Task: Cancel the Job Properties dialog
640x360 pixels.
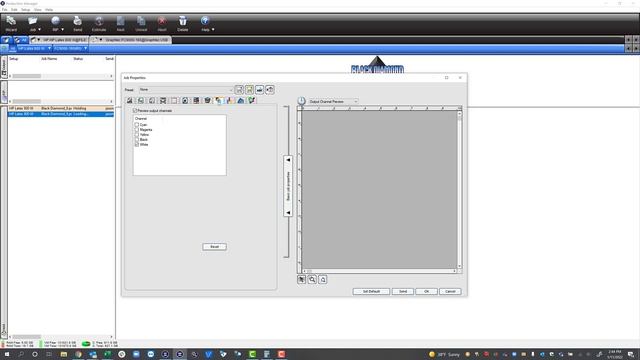Action: (450, 291)
